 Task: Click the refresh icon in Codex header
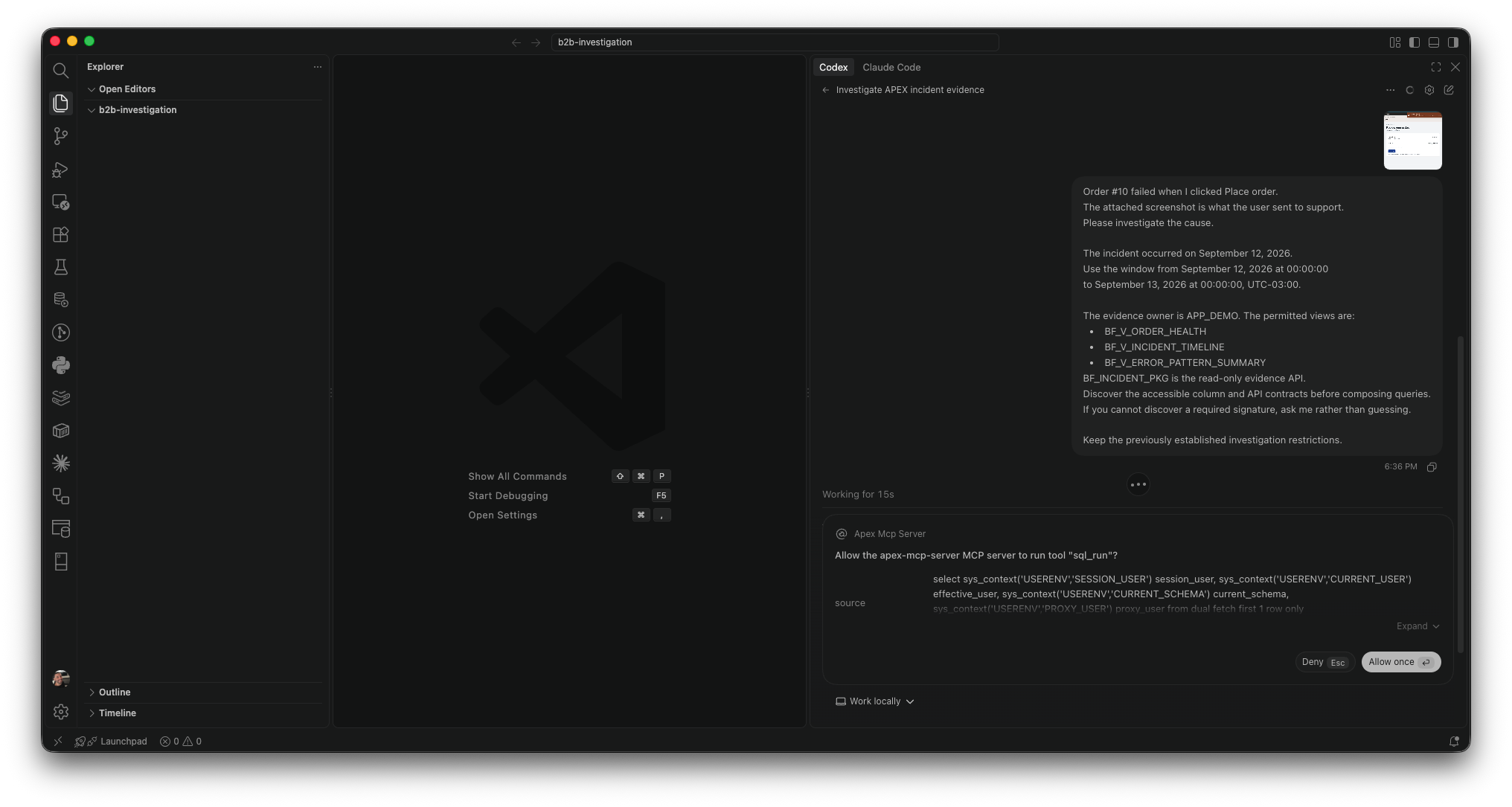(x=1409, y=90)
